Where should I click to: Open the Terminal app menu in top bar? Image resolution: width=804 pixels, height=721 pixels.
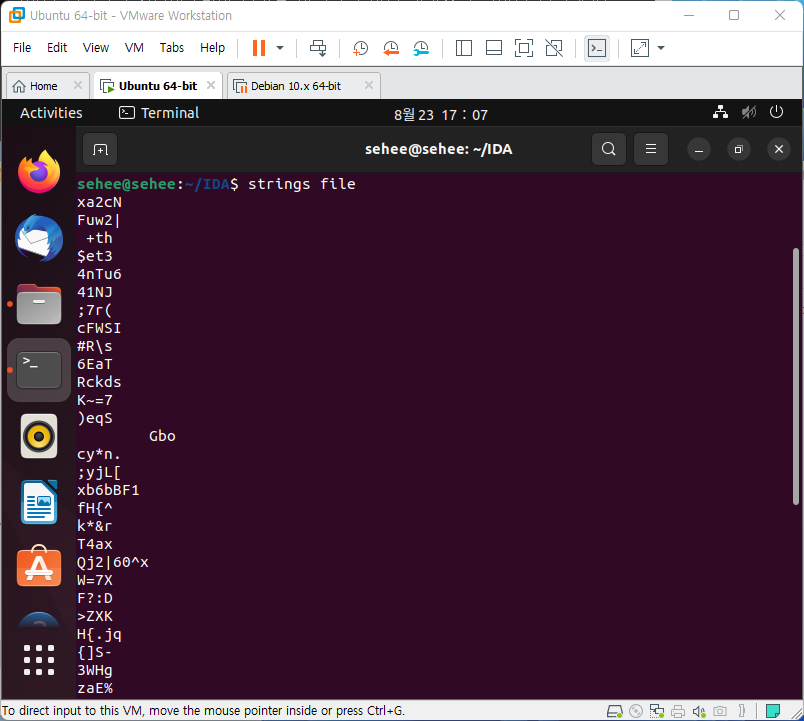159,113
